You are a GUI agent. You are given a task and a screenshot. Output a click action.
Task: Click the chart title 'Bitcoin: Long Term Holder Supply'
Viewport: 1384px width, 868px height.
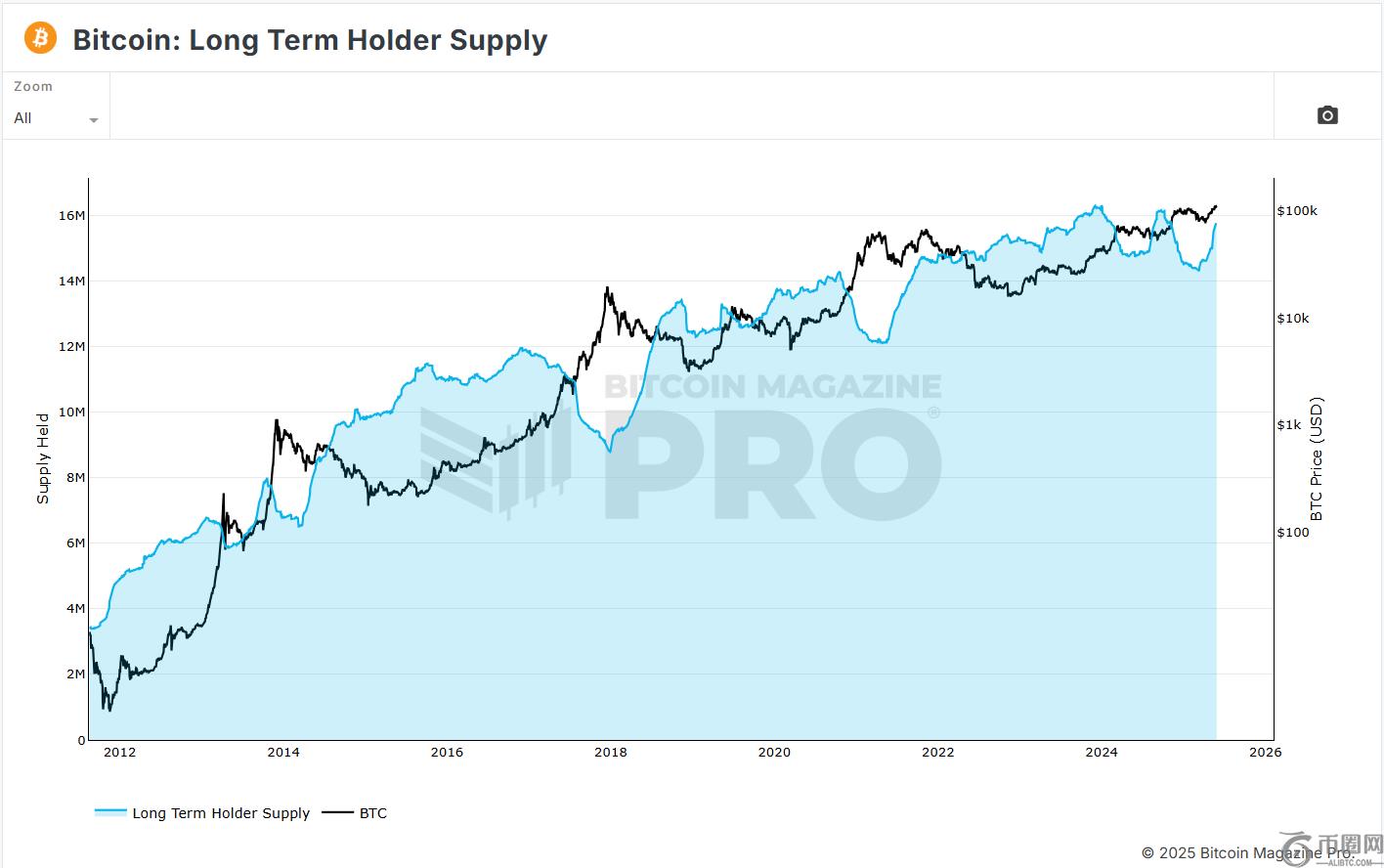pos(310,40)
